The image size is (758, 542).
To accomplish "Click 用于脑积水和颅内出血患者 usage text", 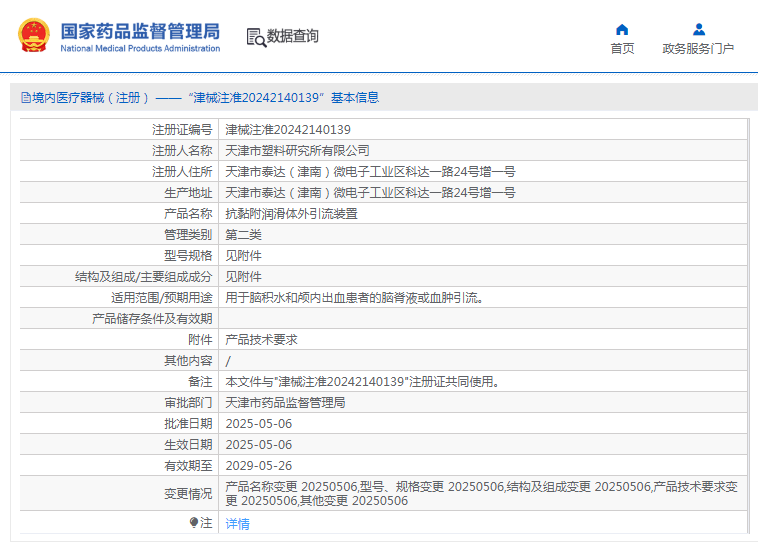I will (x=354, y=298).
